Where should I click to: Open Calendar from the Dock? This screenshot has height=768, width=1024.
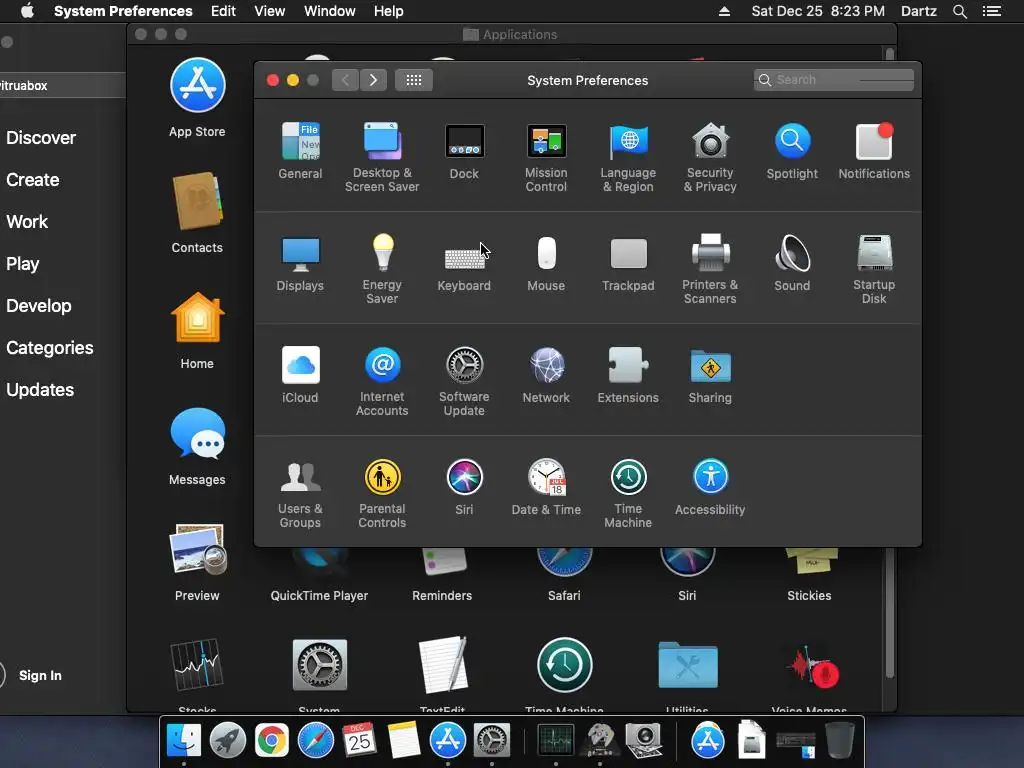click(x=359, y=740)
